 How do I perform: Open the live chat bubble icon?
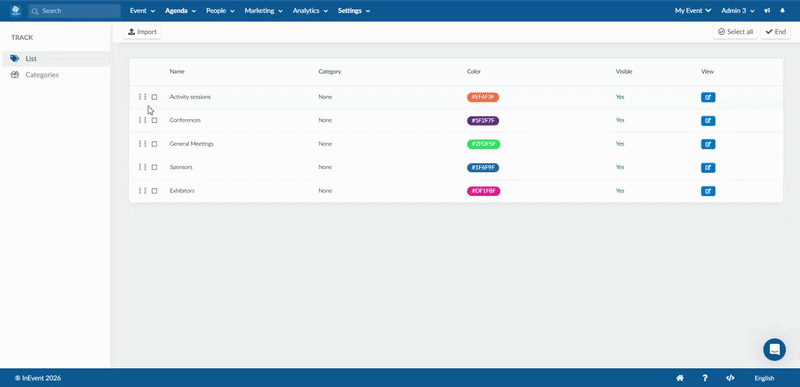(774, 349)
